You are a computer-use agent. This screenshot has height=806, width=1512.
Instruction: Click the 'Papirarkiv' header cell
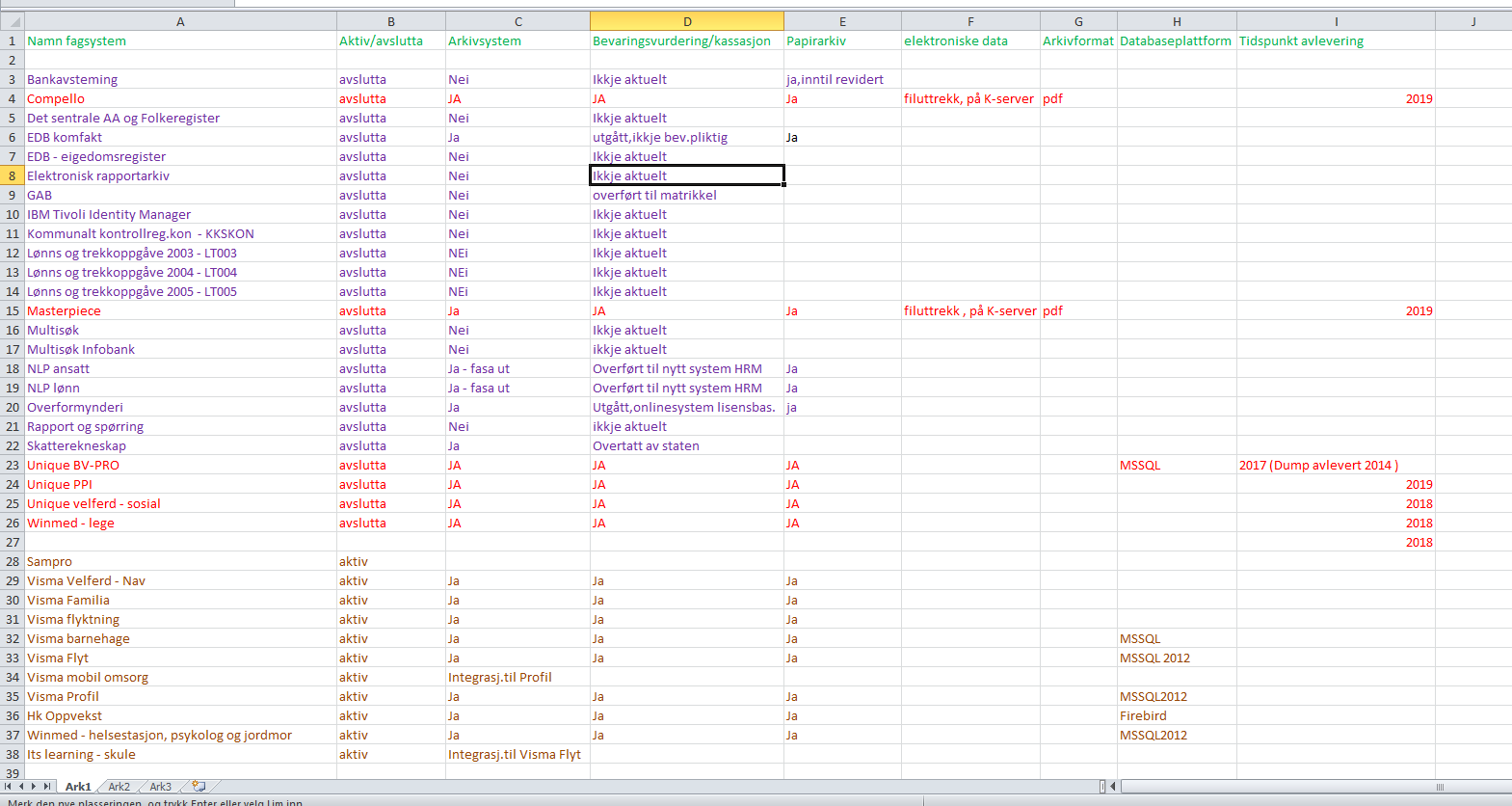coord(842,40)
